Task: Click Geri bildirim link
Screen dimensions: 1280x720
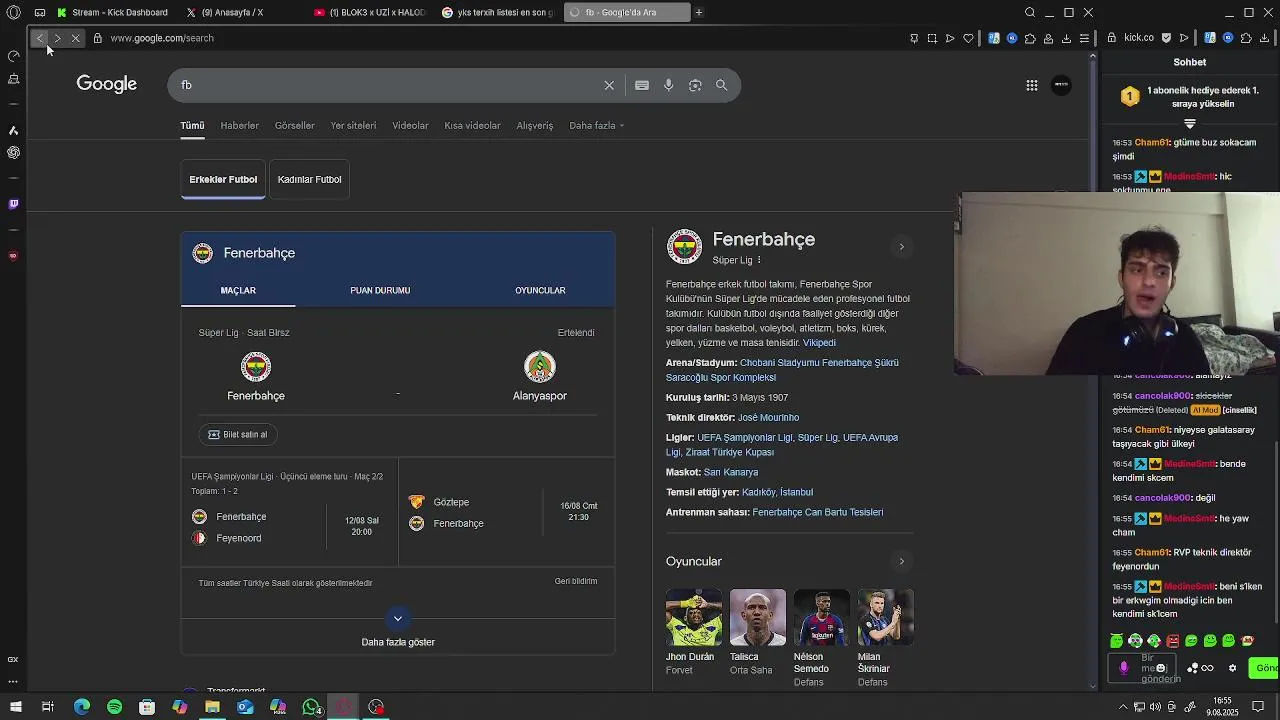Action: click(576, 581)
